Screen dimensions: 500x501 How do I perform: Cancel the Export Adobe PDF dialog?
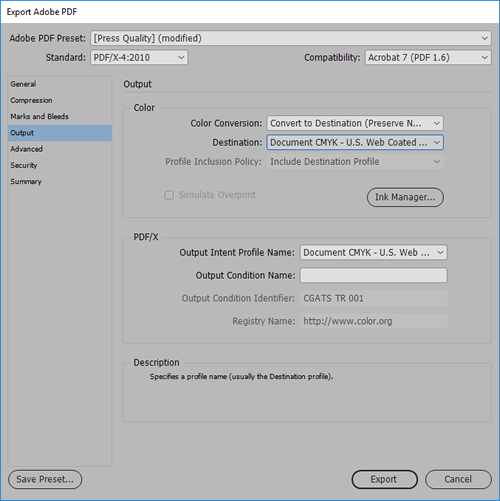pyautogui.click(x=458, y=479)
